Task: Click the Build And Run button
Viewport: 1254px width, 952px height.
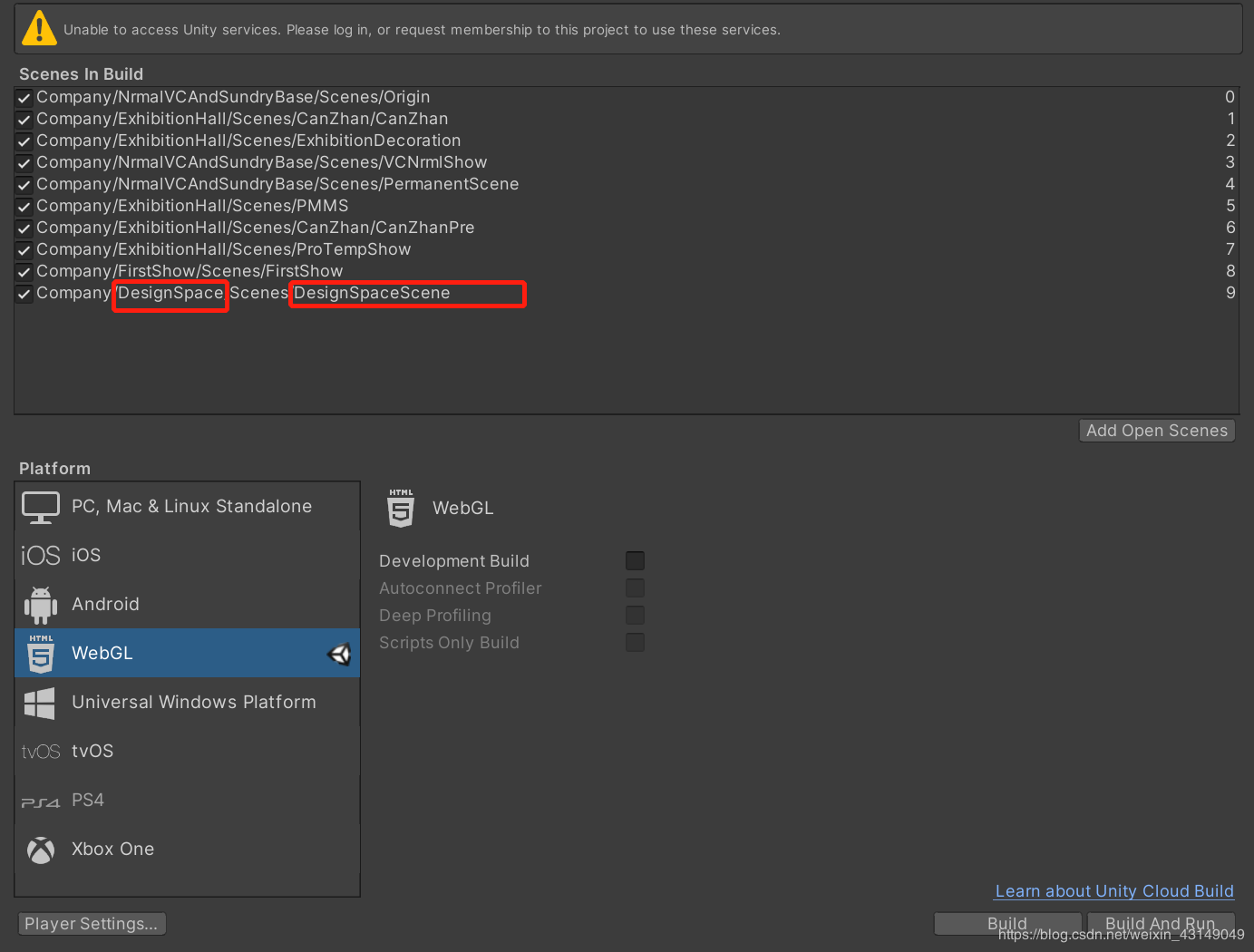Action: tap(1161, 924)
